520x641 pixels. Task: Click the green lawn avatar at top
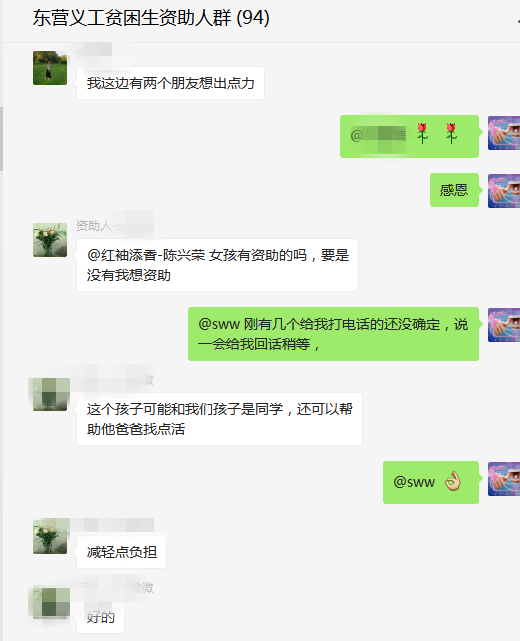[50, 68]
